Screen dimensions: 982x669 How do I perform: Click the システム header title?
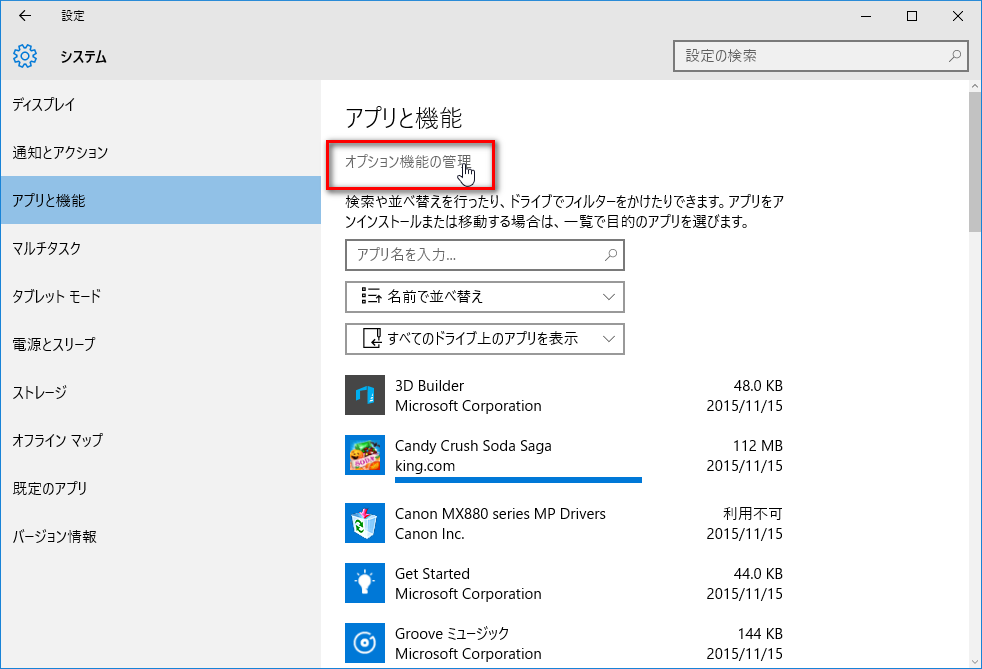pos(83,56)
